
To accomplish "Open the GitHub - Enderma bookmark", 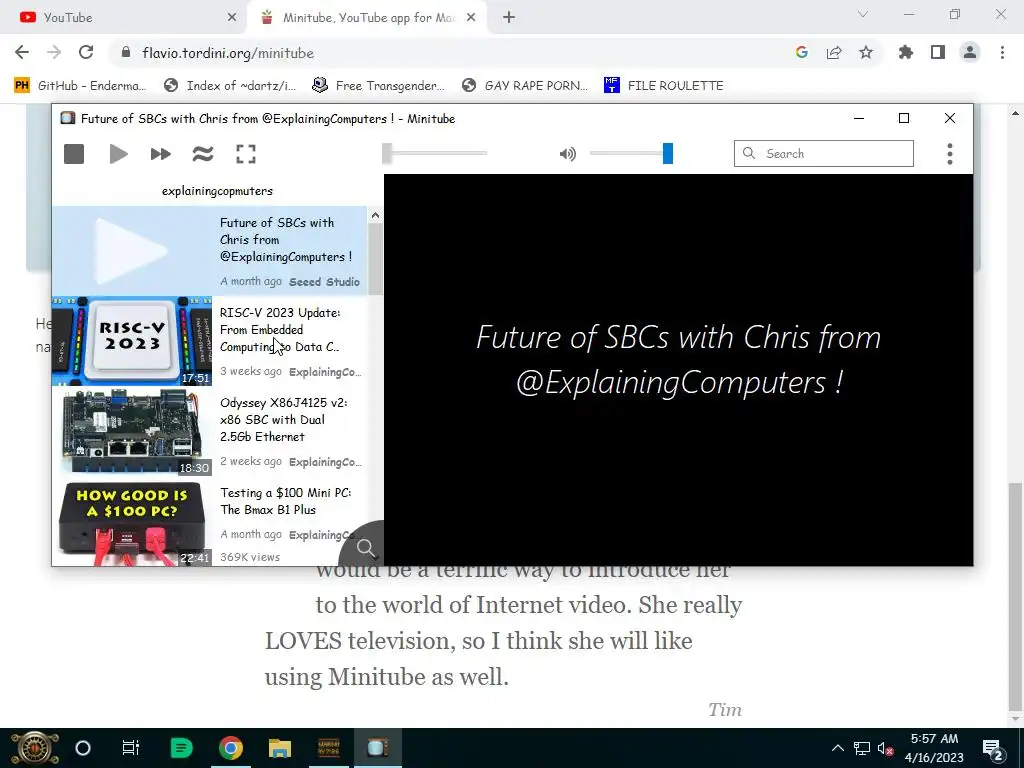I will [x=81, y=86].
